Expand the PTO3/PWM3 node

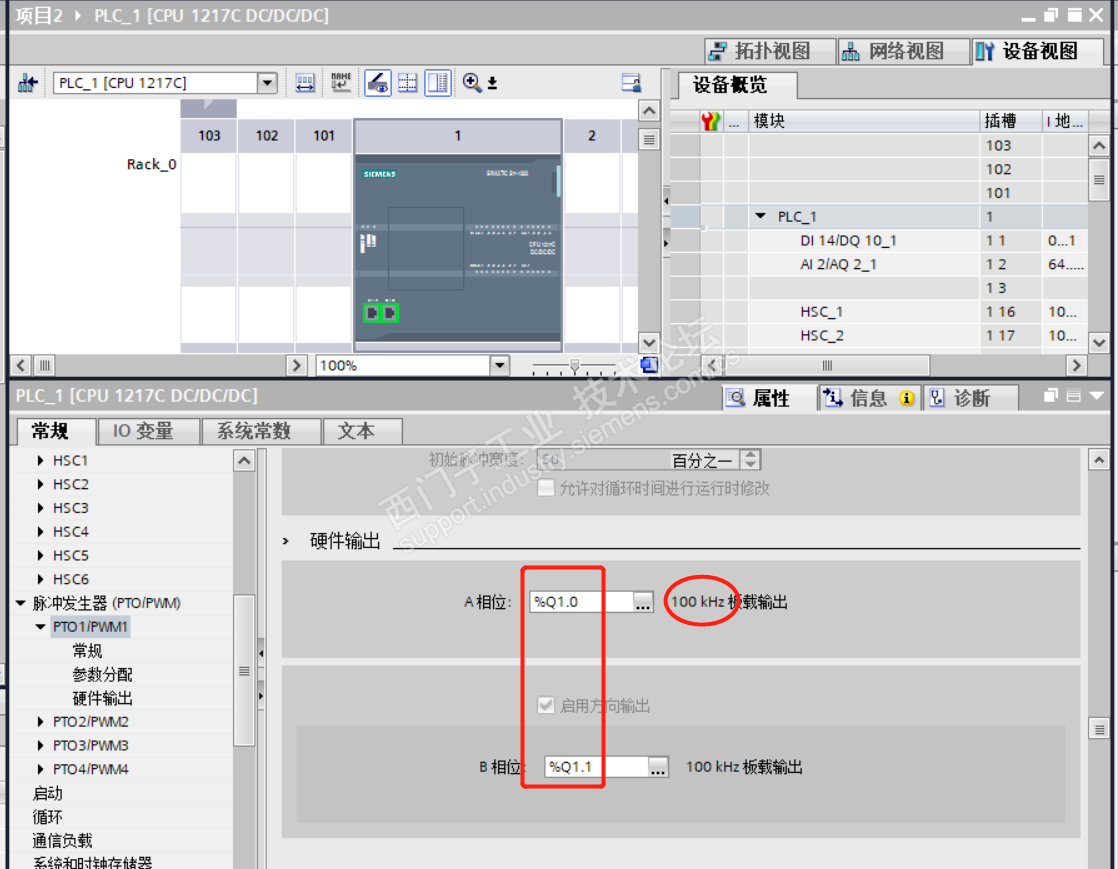[x=40, y=746]
